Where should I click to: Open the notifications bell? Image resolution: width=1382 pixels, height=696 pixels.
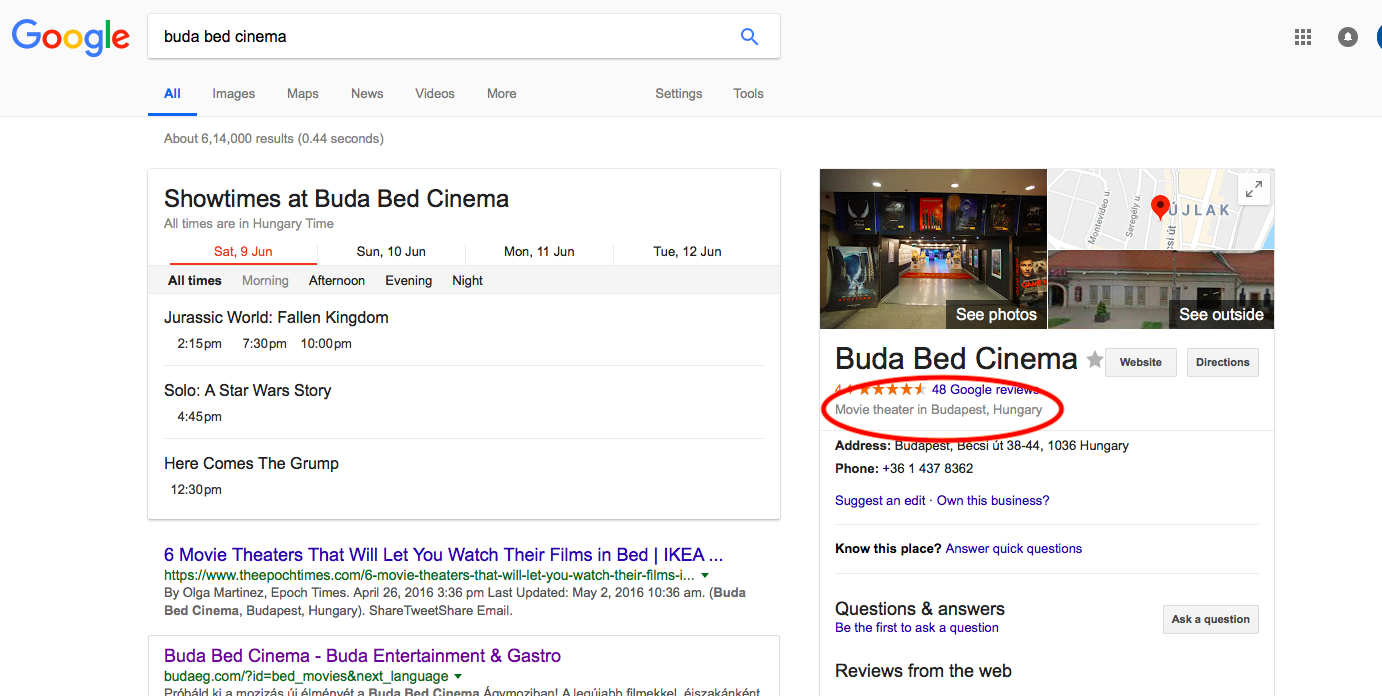point(1348,37)
